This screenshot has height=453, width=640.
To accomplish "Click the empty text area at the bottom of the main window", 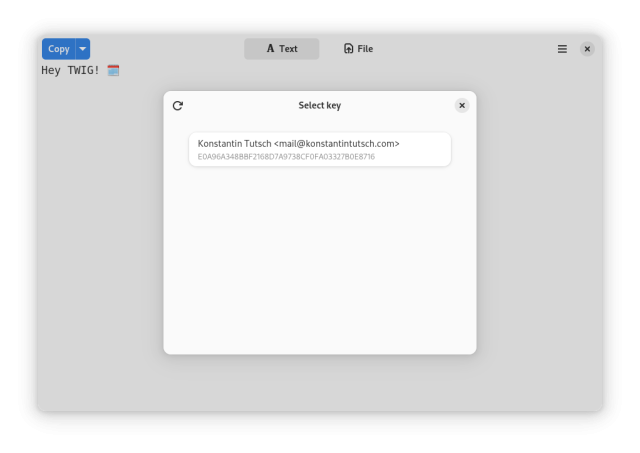I will click(319, 385).
